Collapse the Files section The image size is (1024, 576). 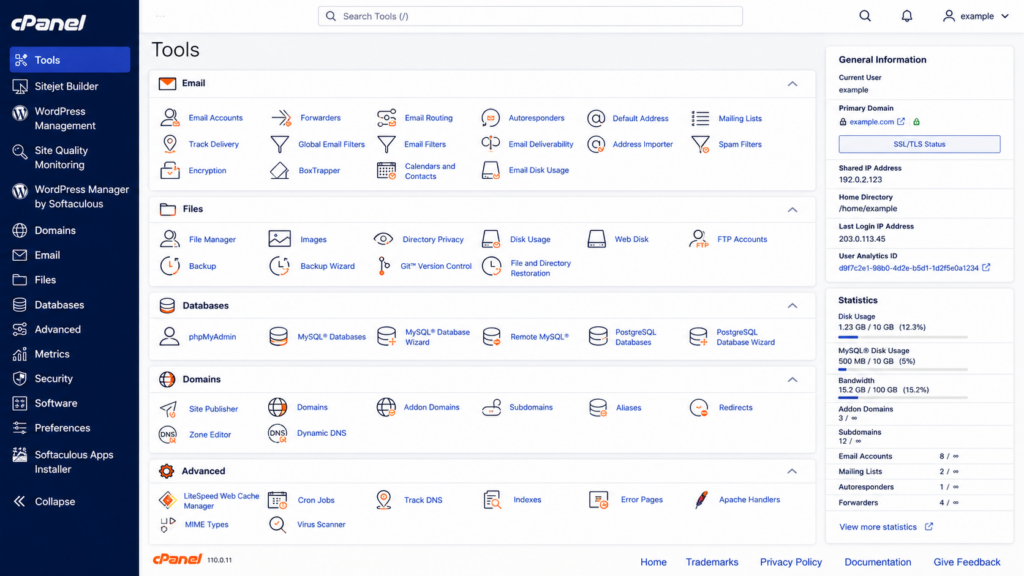pyautogui.click(x=792, y=210)
